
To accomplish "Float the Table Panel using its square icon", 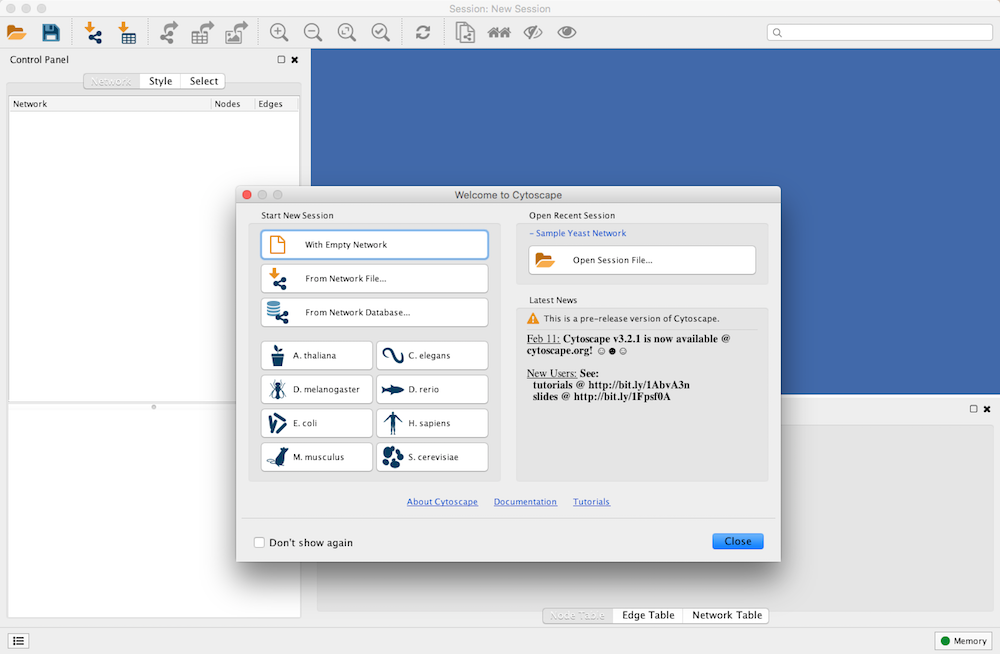I will 974,409.
